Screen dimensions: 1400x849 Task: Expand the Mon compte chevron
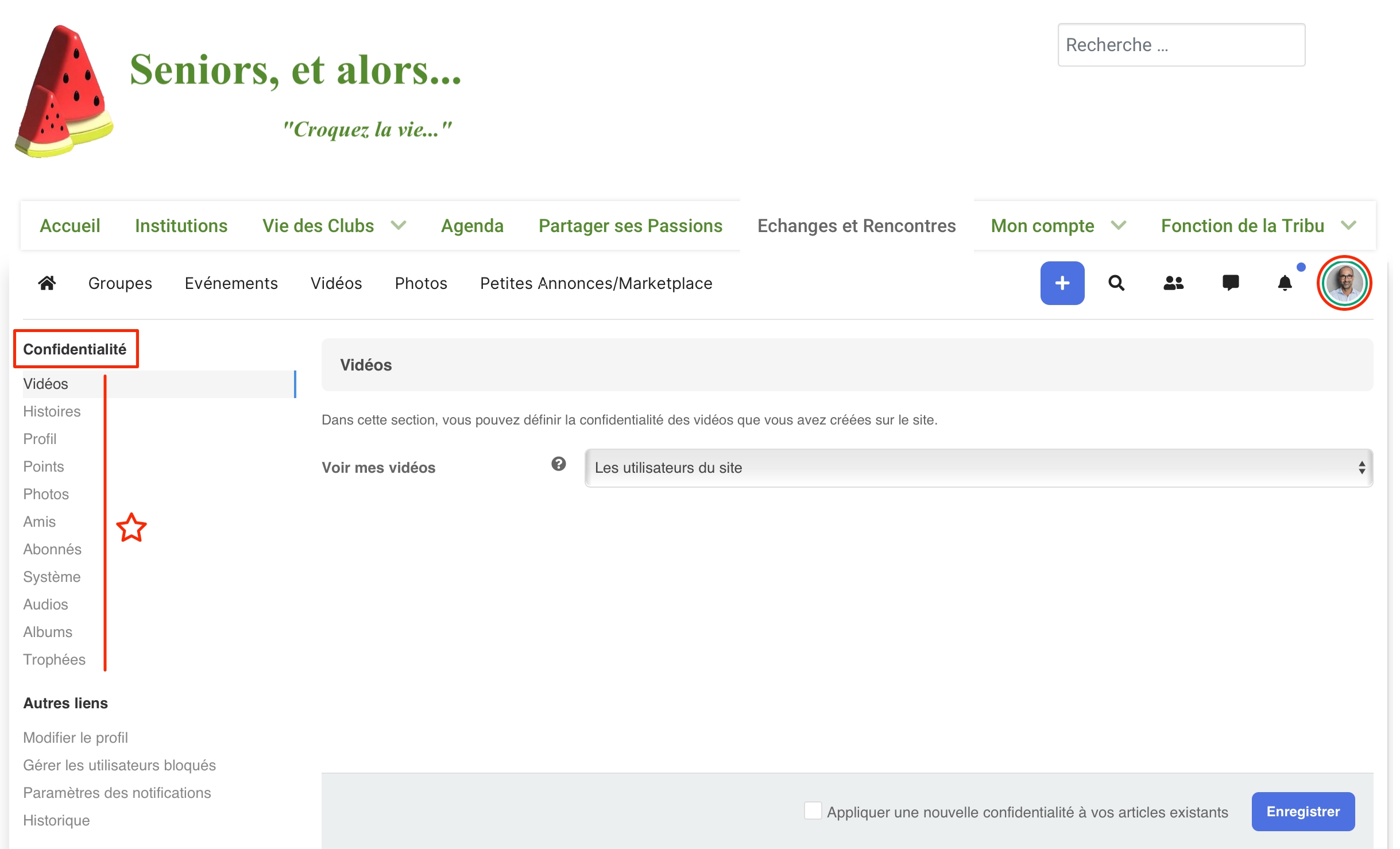pos(1119,226)
